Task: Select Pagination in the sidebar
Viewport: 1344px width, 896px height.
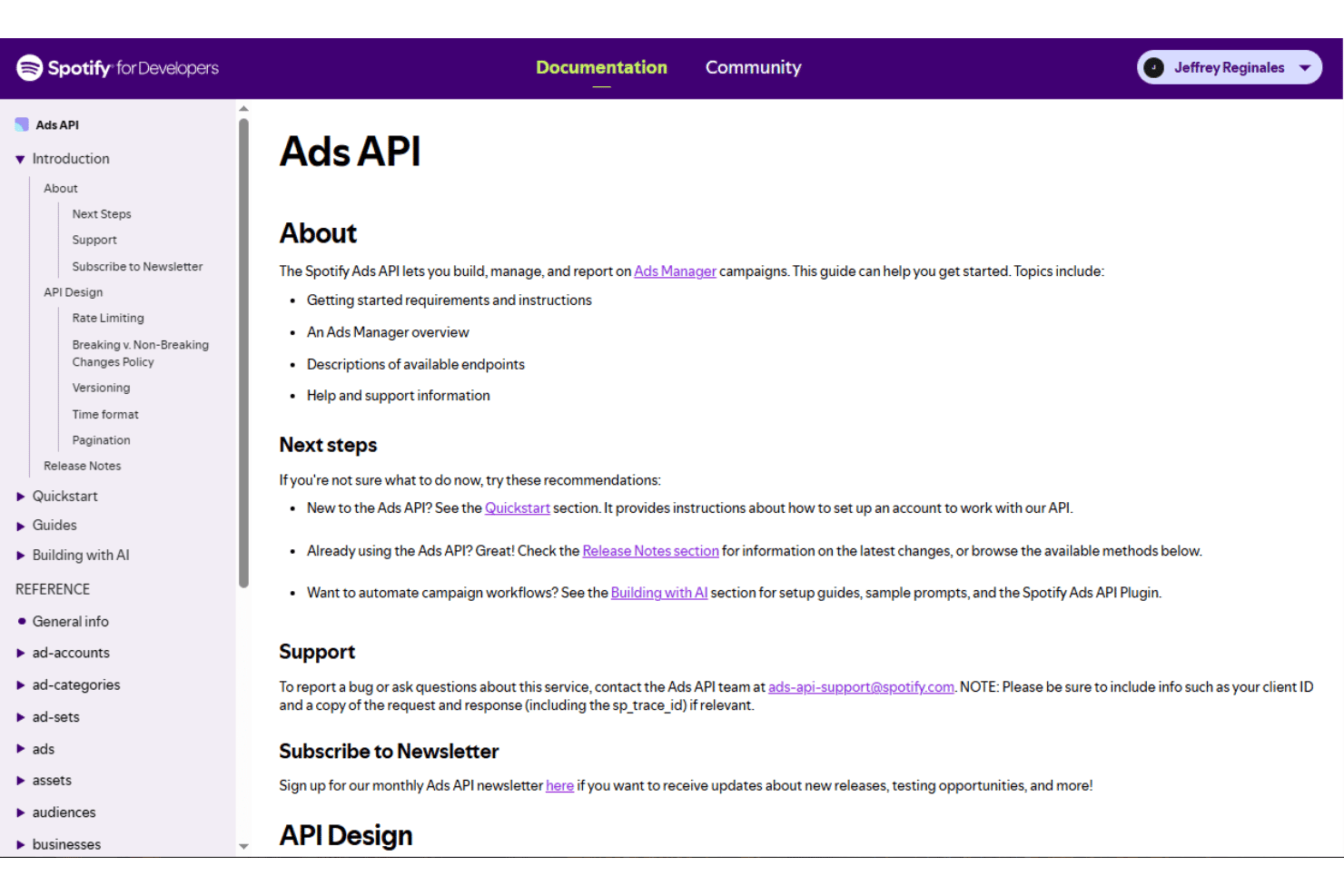Action: (x=101, y=440)
